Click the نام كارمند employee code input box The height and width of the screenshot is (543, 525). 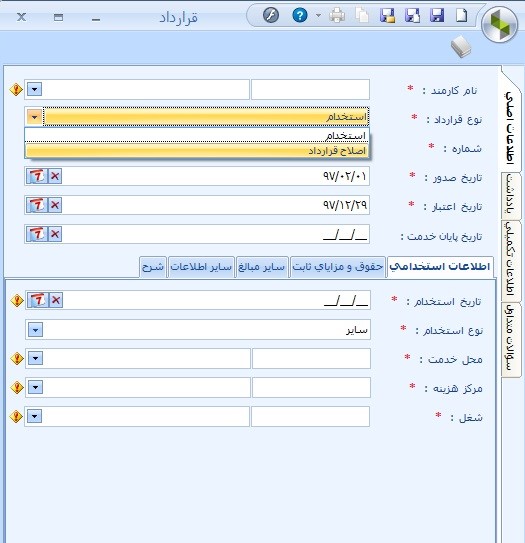point(310,90)
